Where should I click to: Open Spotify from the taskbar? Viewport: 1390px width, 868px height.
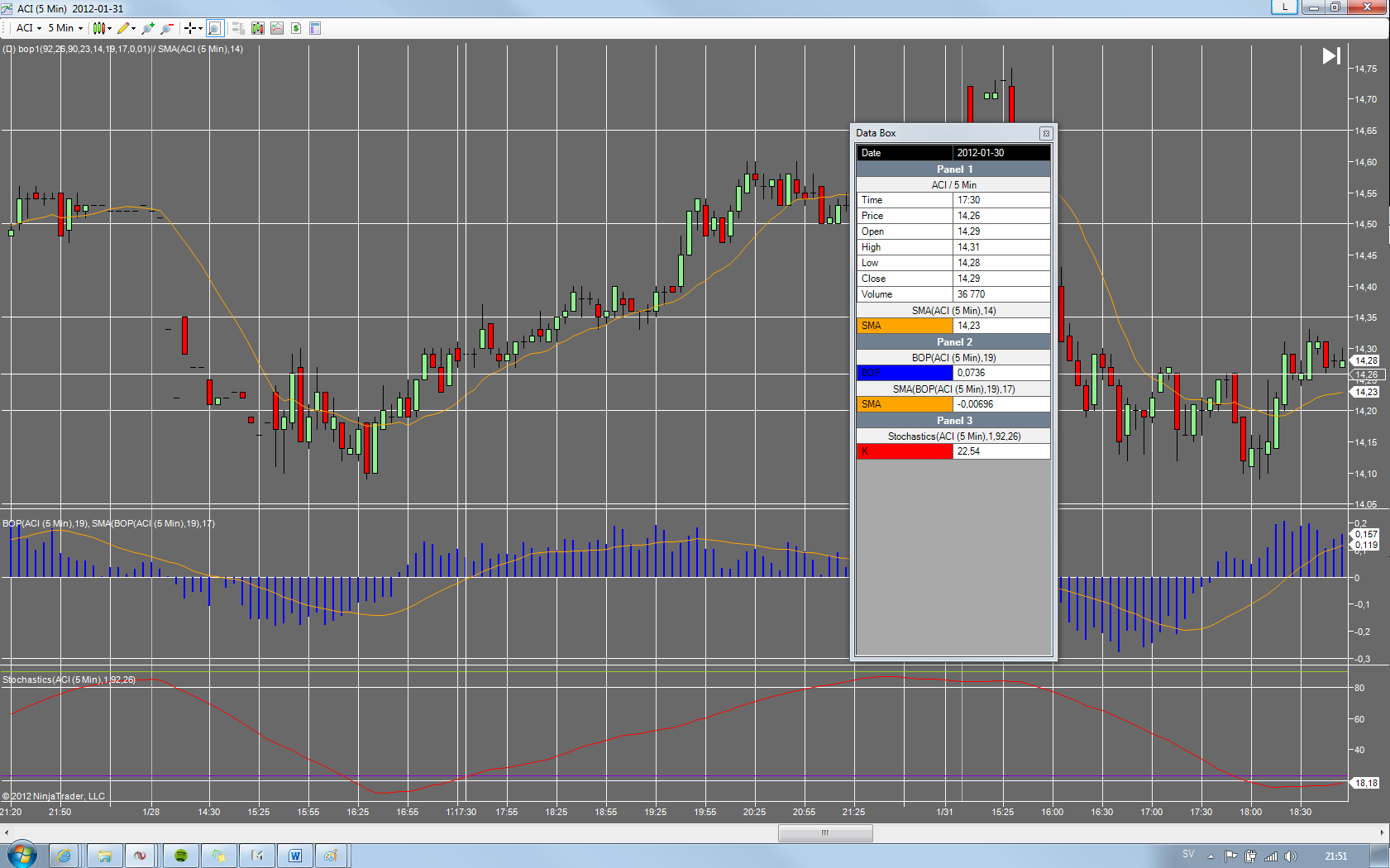[181, 856]
